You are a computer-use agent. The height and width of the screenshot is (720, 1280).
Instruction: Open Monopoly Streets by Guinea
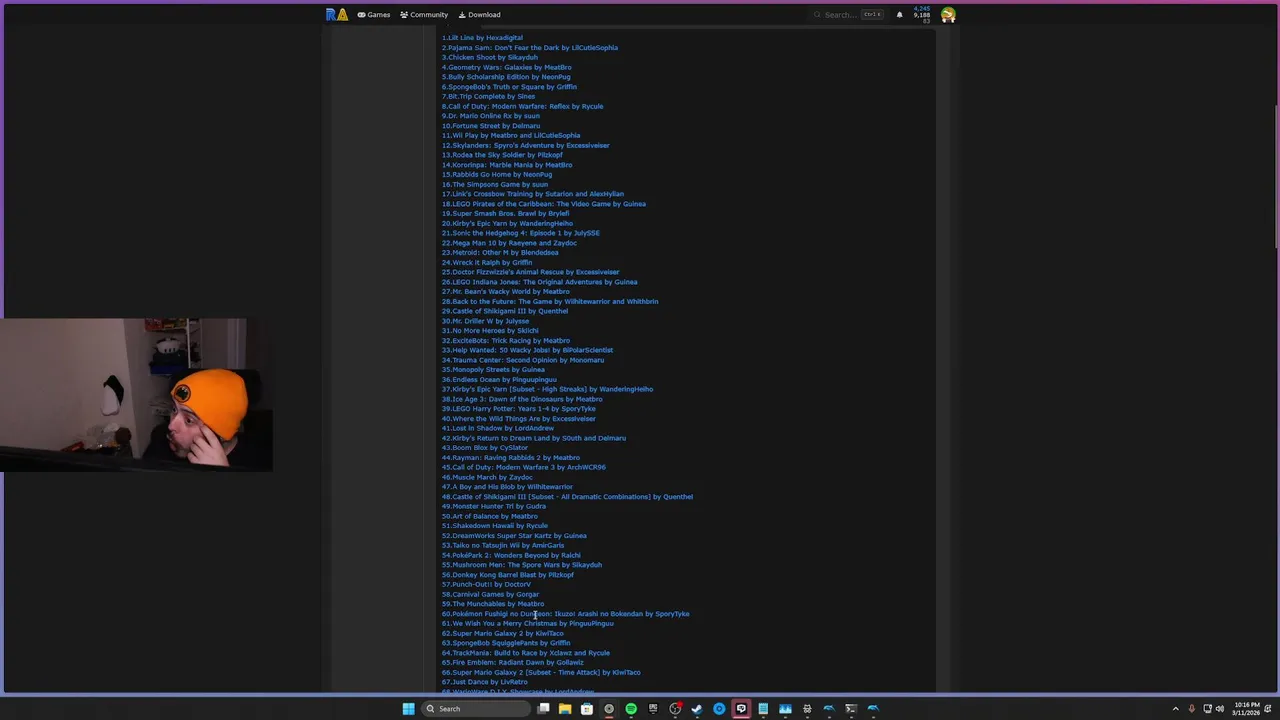point(494,369)
